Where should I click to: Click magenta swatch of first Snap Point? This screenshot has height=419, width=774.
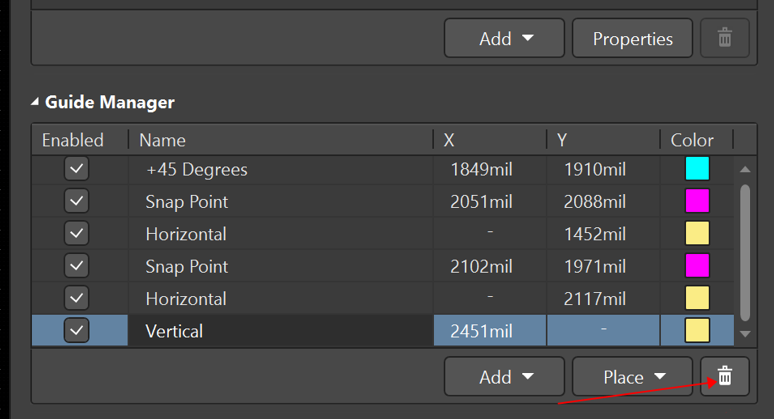(697, 201)
